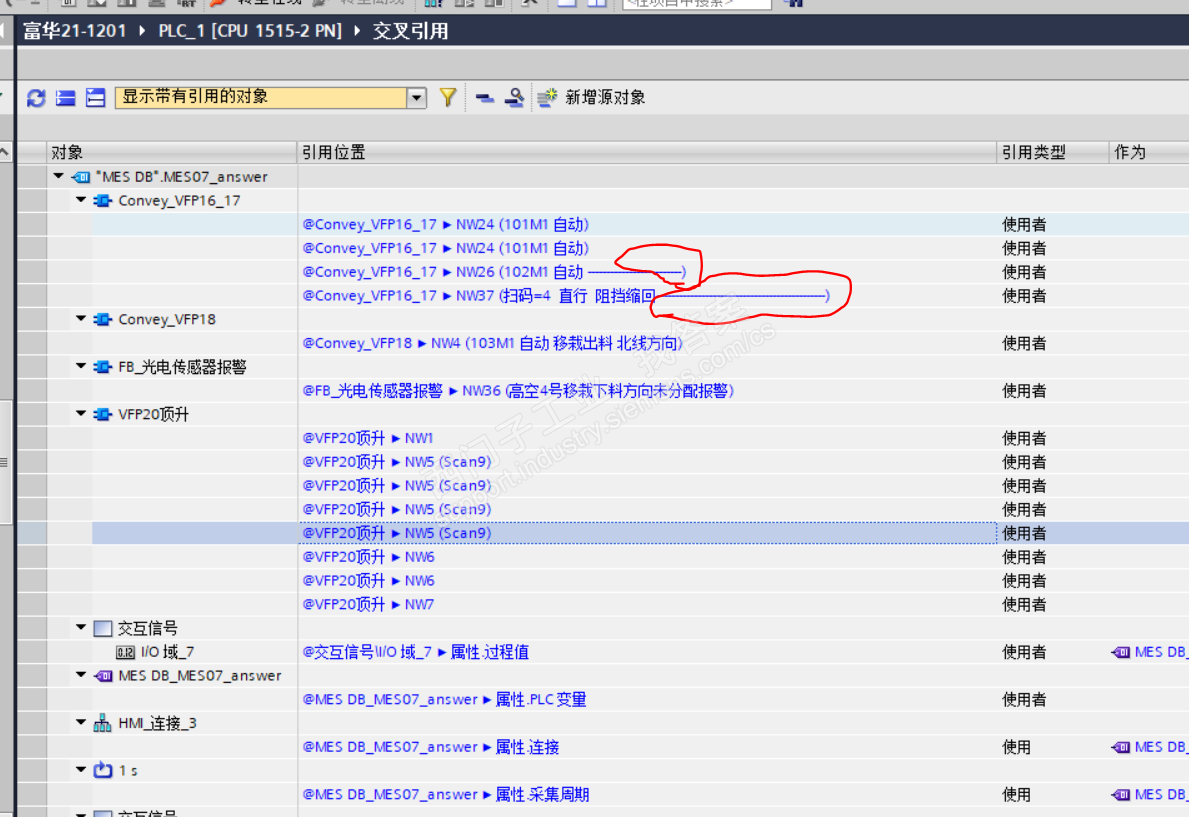
Task: Open the MES DB_MES07_answer 属性.连接 reference
Action: pos(431,747)
